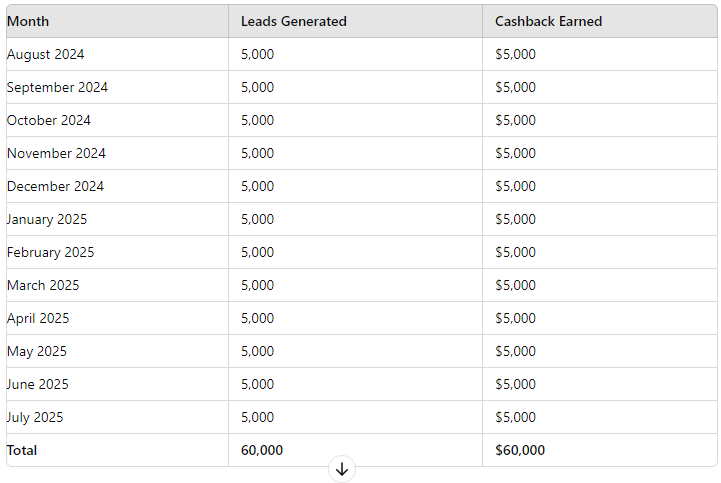
Task: Click the scroll-down arrow icon
Action: click(342, 469)
